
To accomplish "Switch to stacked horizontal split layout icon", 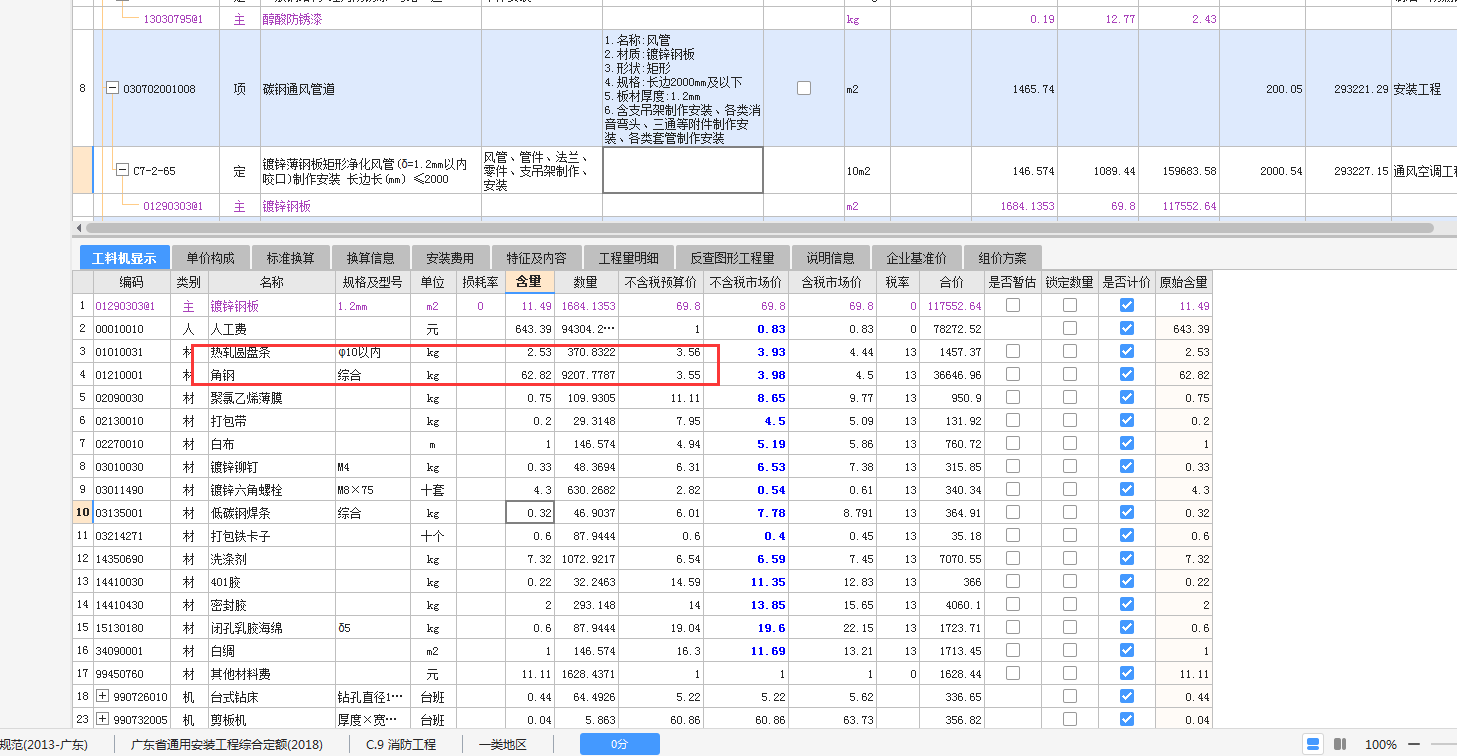I will (1311, 744).
